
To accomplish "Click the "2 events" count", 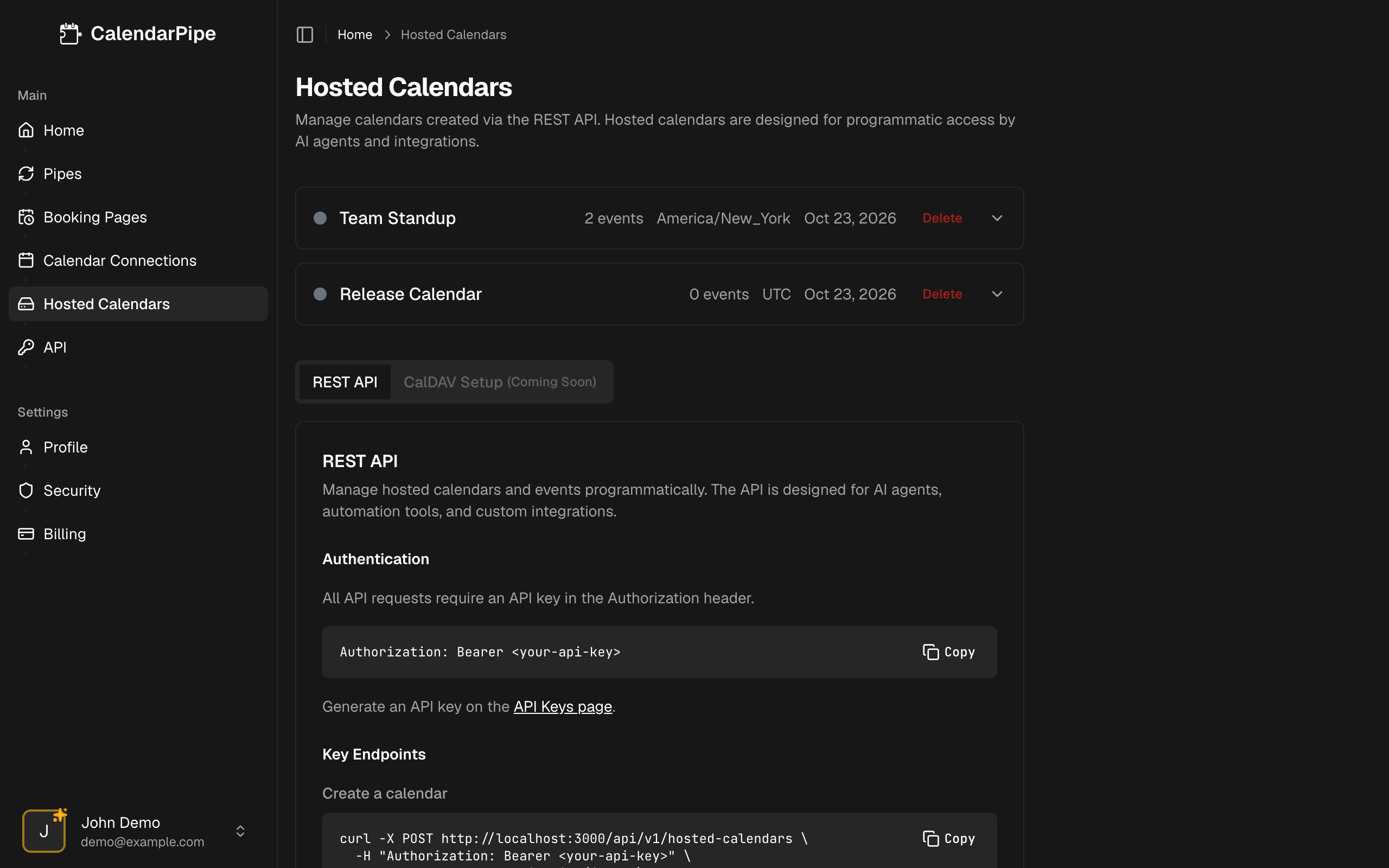I will [x=614, y=218].
